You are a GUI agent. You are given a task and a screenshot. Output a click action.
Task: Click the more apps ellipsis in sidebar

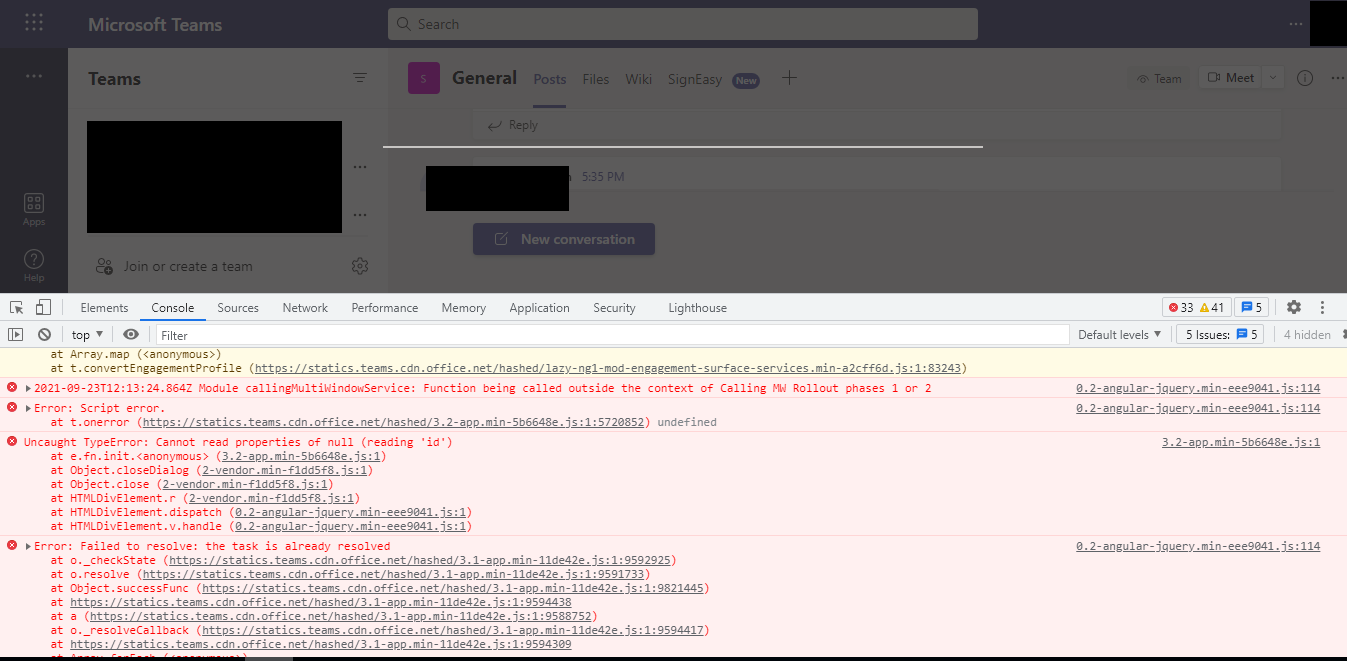[x=34, y=76]
